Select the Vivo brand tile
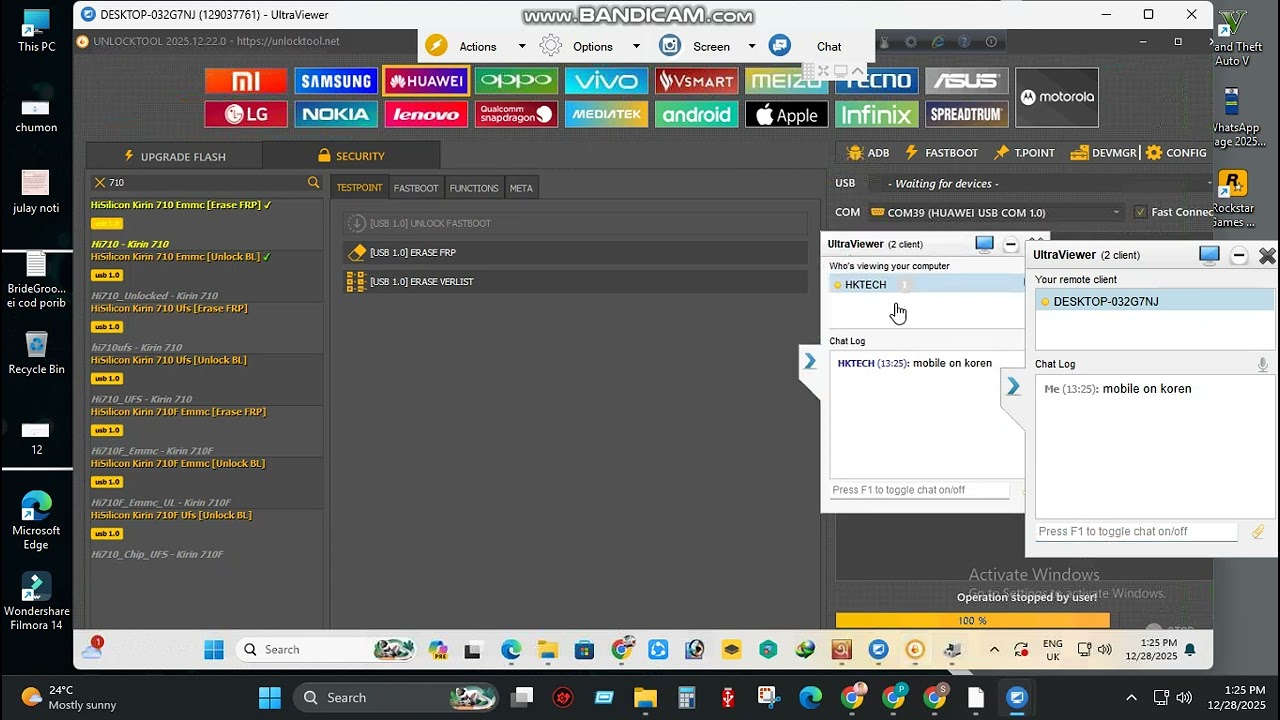The image size is (1280, 720). [606, 82]
